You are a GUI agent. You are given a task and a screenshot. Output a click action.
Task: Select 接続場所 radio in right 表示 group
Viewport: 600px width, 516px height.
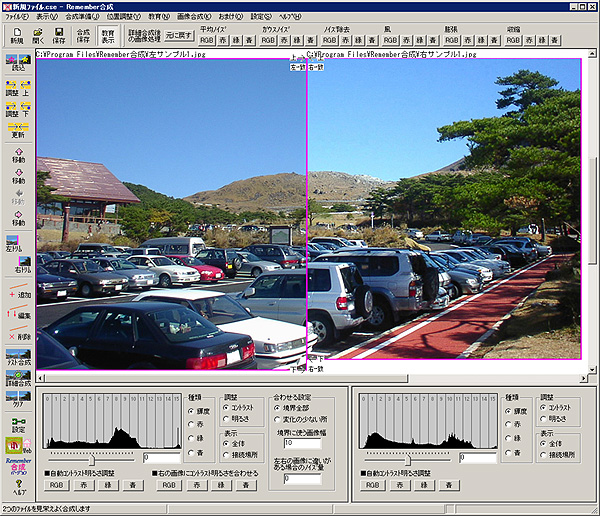(558, 455)
